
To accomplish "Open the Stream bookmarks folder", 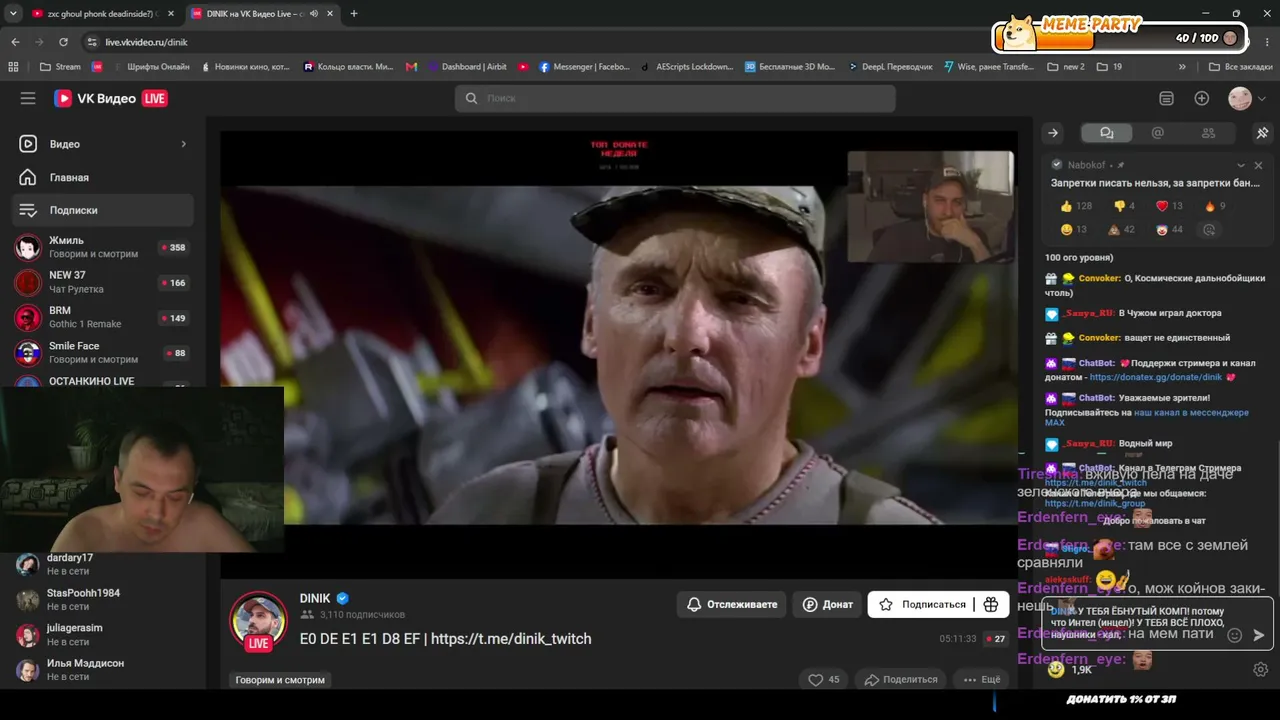I will point(60,67).
